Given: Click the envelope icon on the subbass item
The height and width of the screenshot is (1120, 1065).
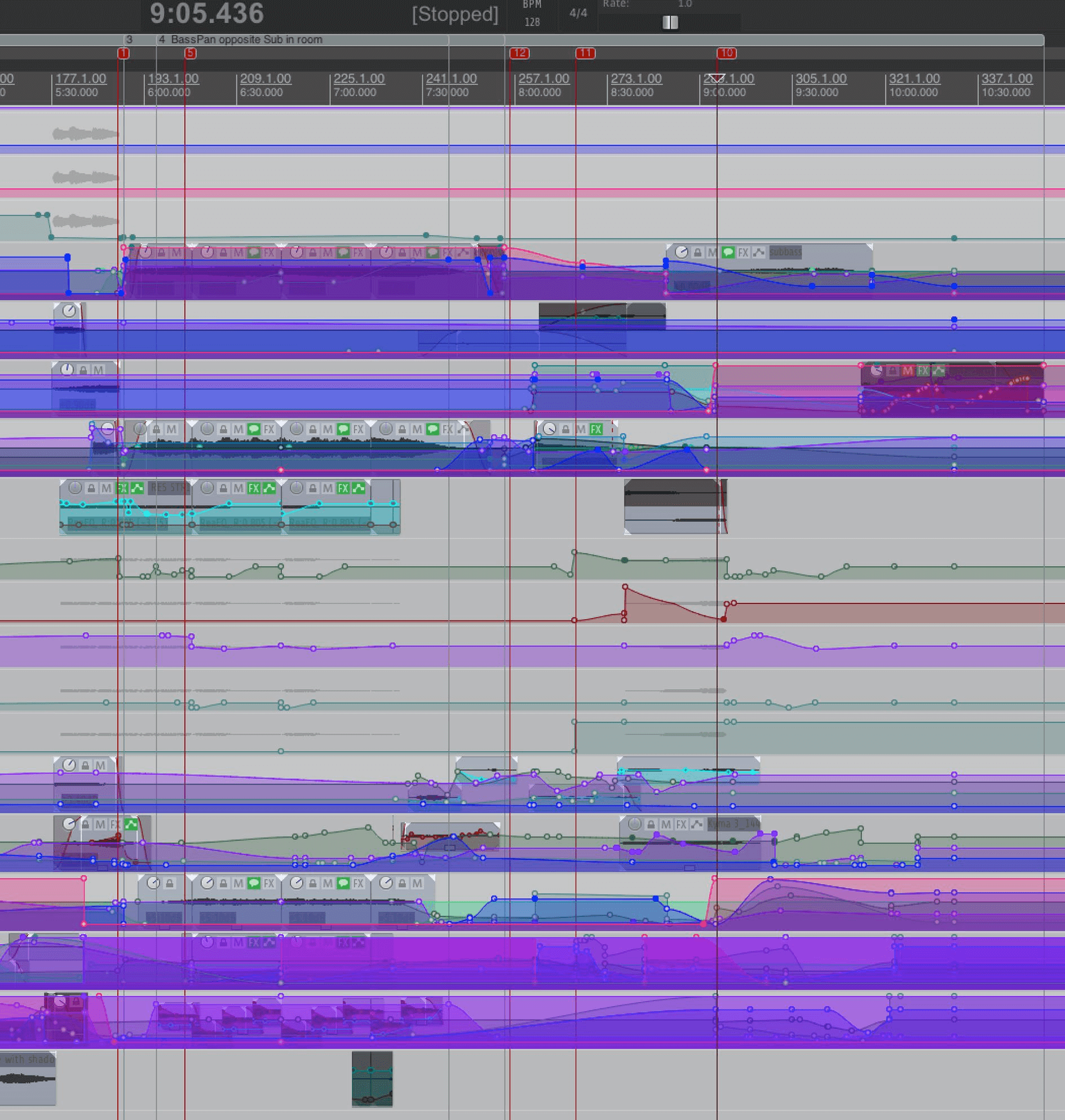Looking at the screenshot, I should coord(758,253).
